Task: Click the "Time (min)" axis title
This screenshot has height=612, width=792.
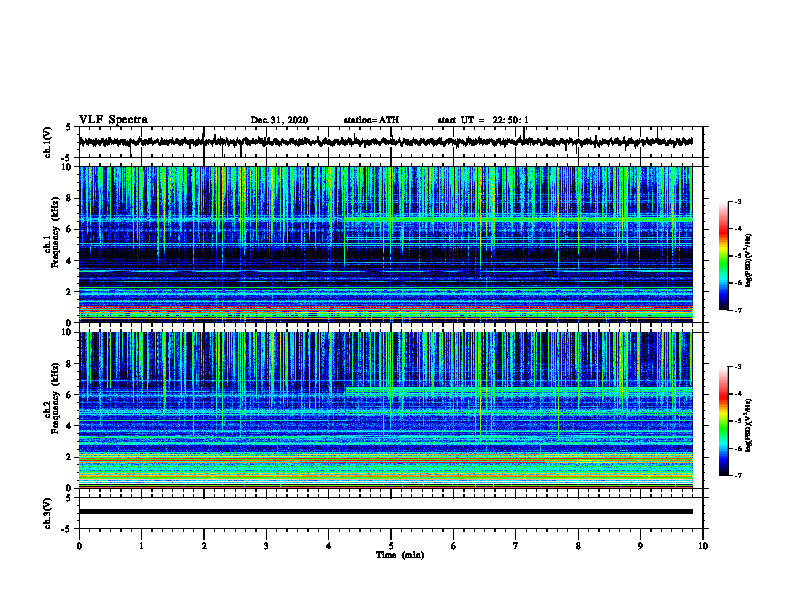Action: 400,555
